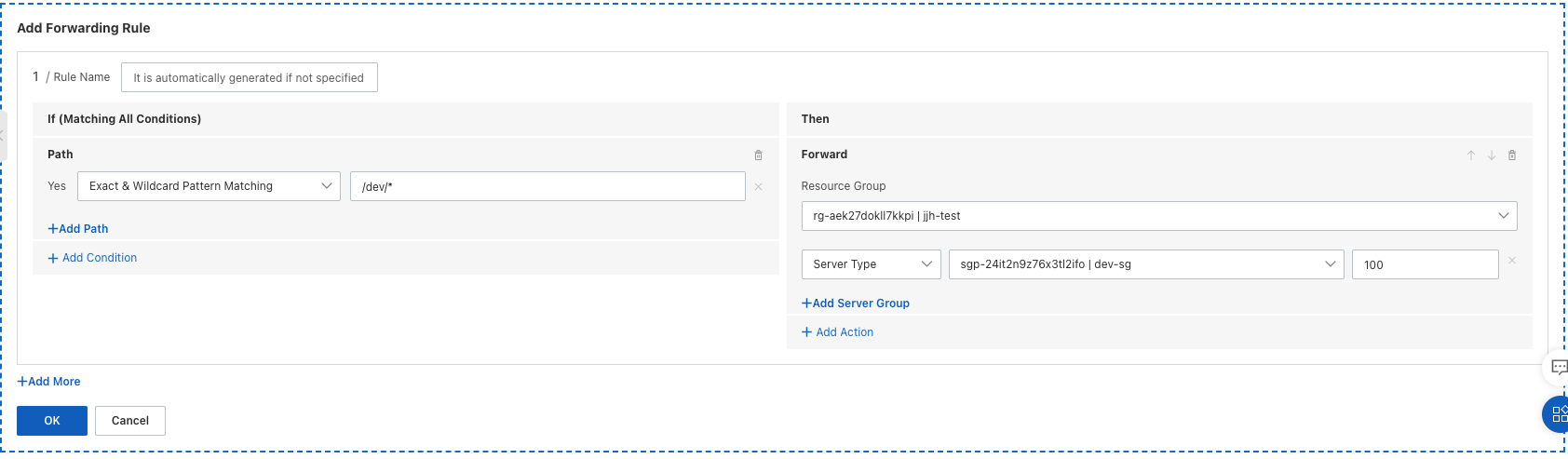Click the /dev/* path input field
Screen dimensions: 1568x459
coord(547,186)
